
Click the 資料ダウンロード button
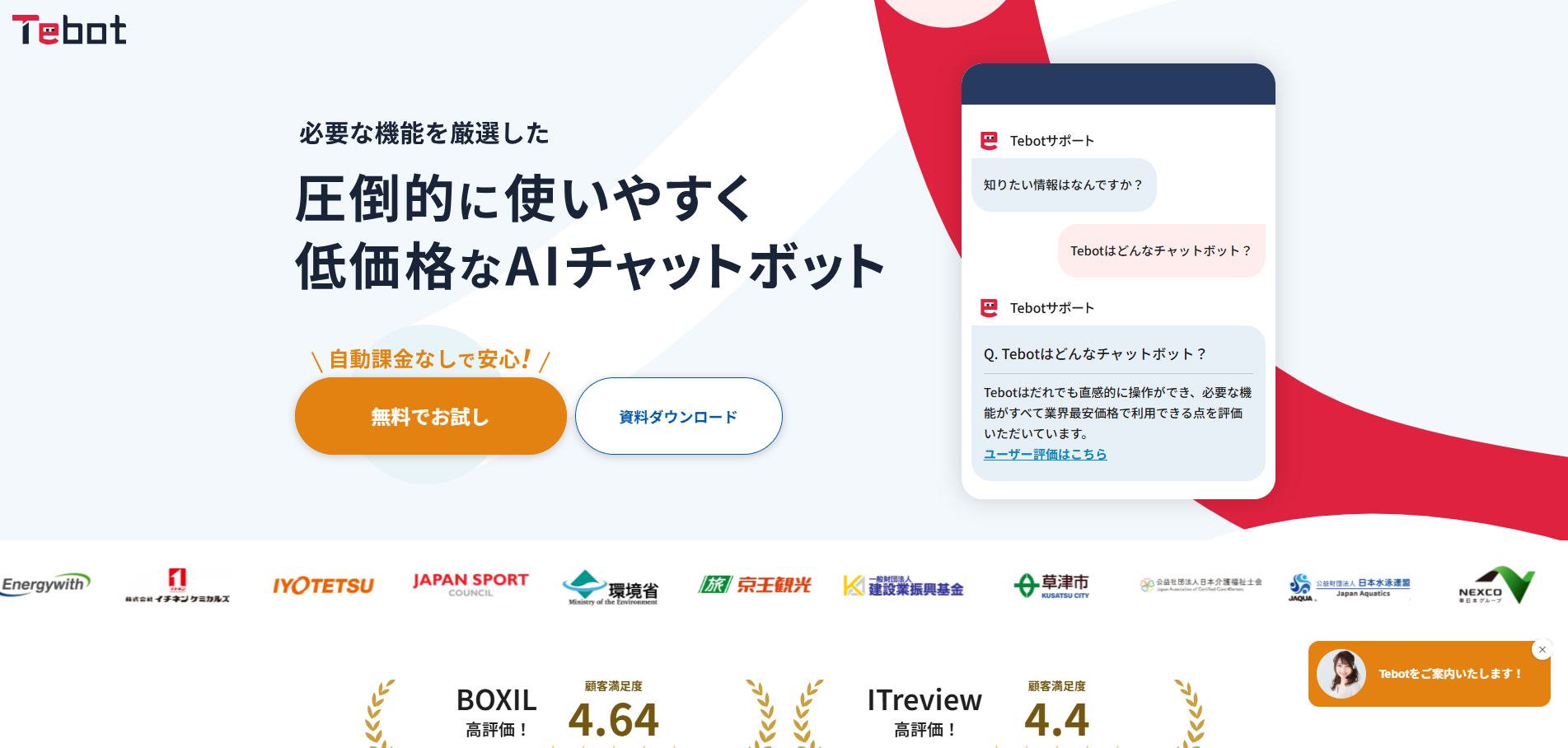[678, 417]
